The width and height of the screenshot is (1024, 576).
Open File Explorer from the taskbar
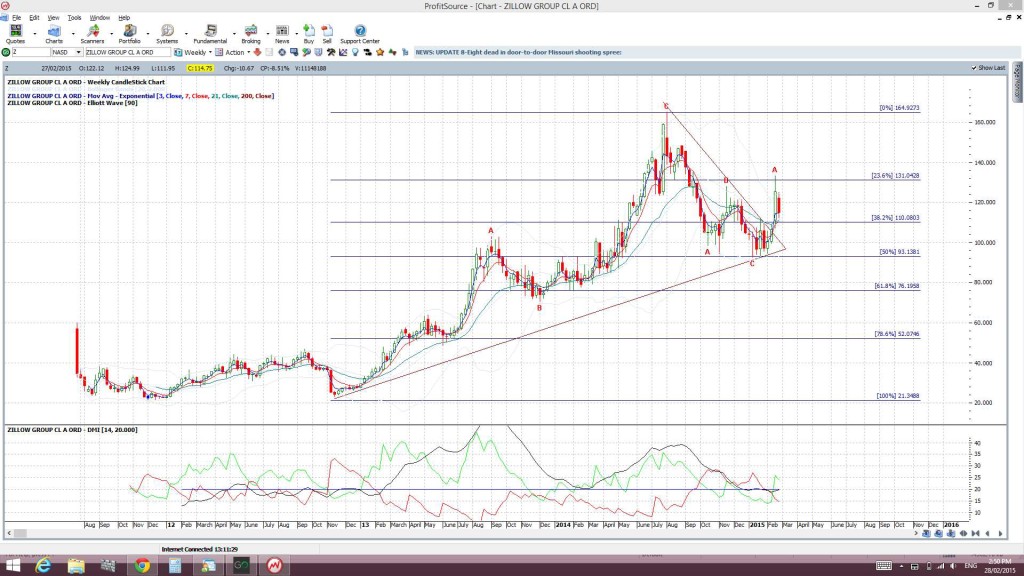pyautogui.click(x=76, y=566)
